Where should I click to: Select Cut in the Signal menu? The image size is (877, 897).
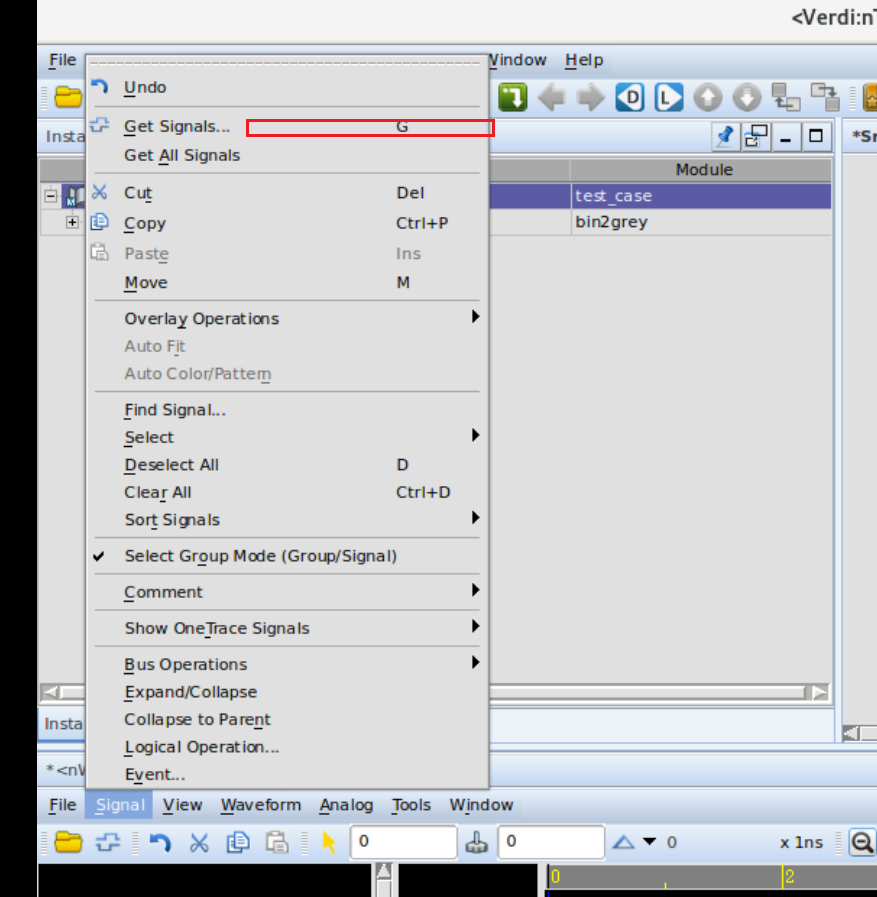tap(287, 193)
